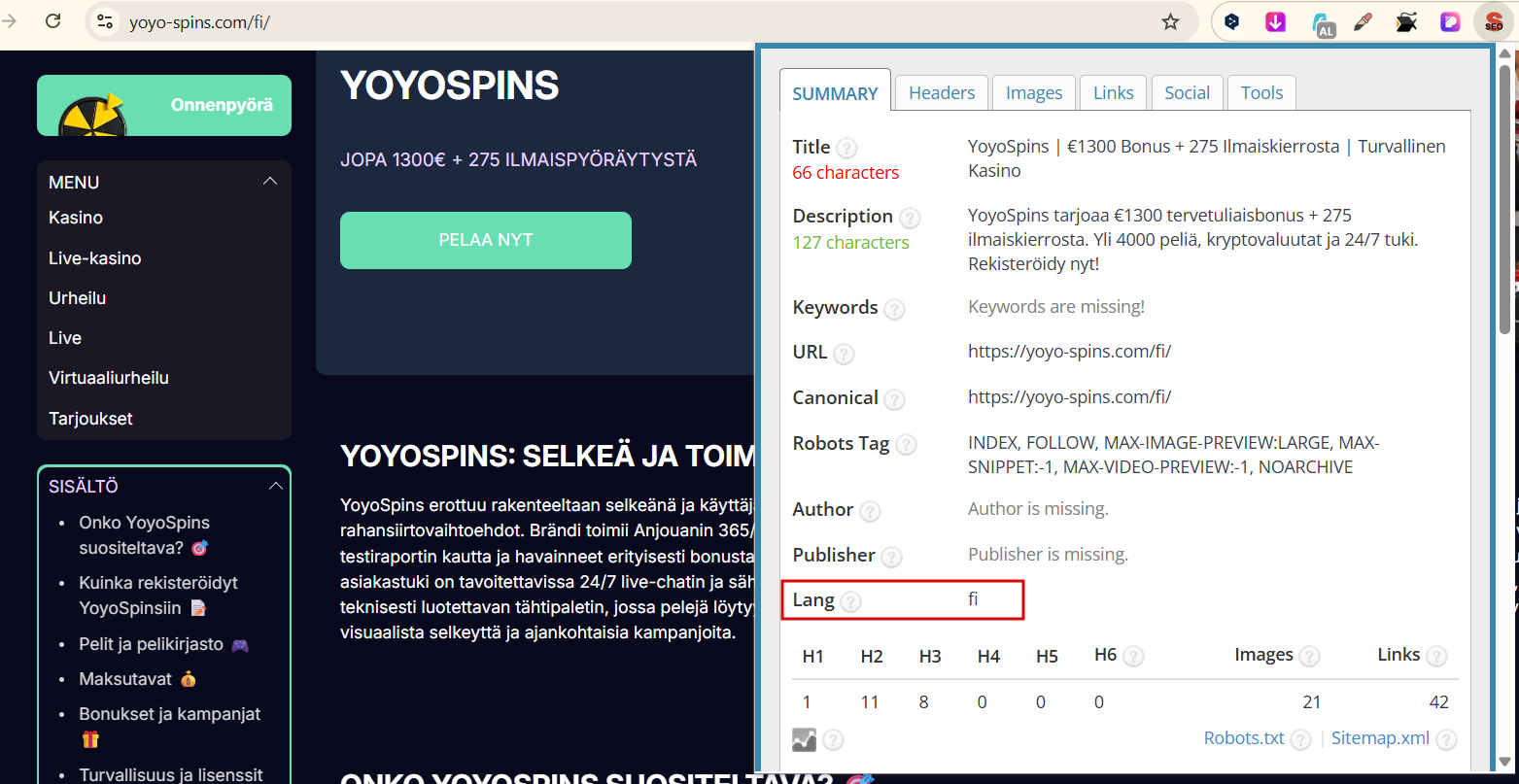Switch to the Tools tab
Viewport: 1519px width, 784px height.
point(1261,92)
